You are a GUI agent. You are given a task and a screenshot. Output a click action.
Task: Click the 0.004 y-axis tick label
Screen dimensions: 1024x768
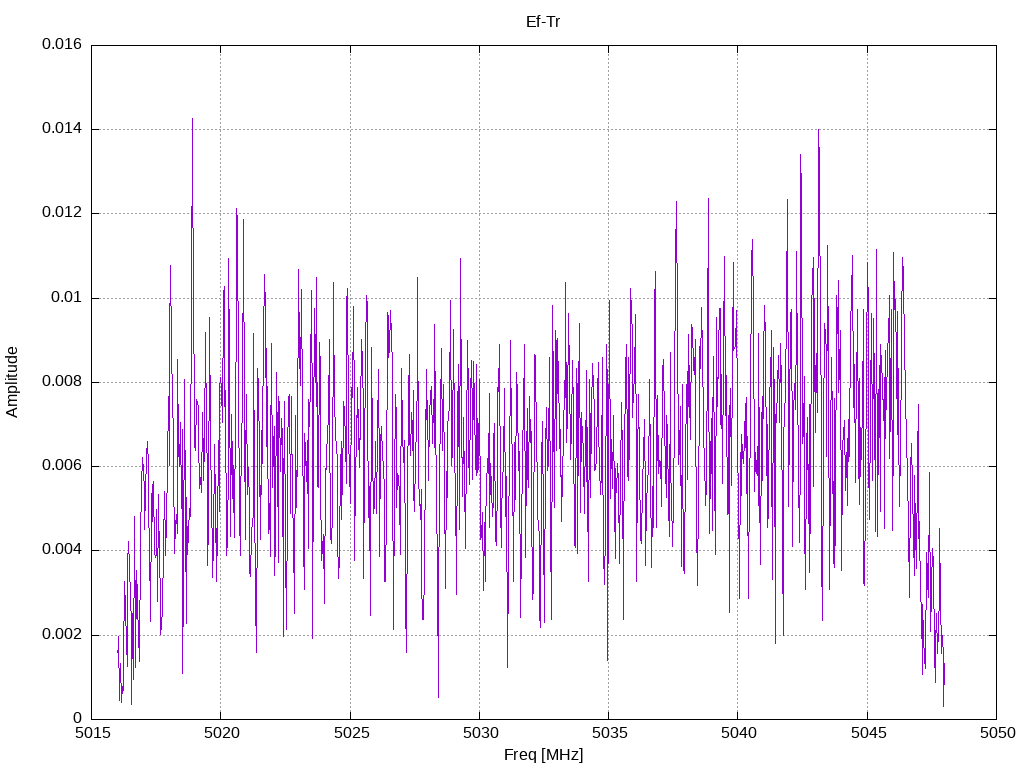(62, 550)
